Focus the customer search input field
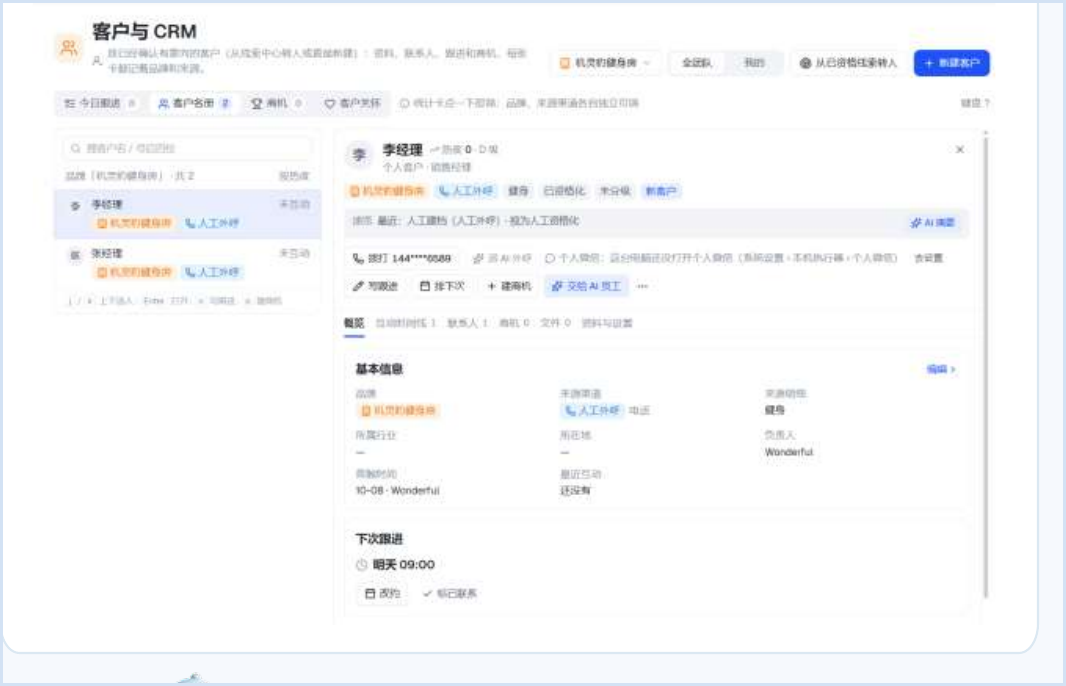 tap(188, 148)
